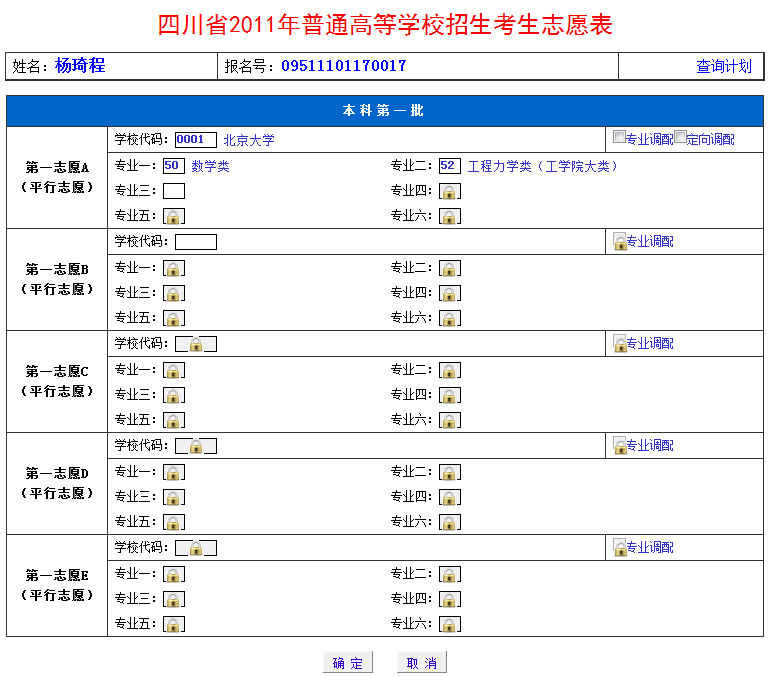
Task: Toggle 专业调配 checkbox in 第一志愿A
Action: click(x=619, y=138)
